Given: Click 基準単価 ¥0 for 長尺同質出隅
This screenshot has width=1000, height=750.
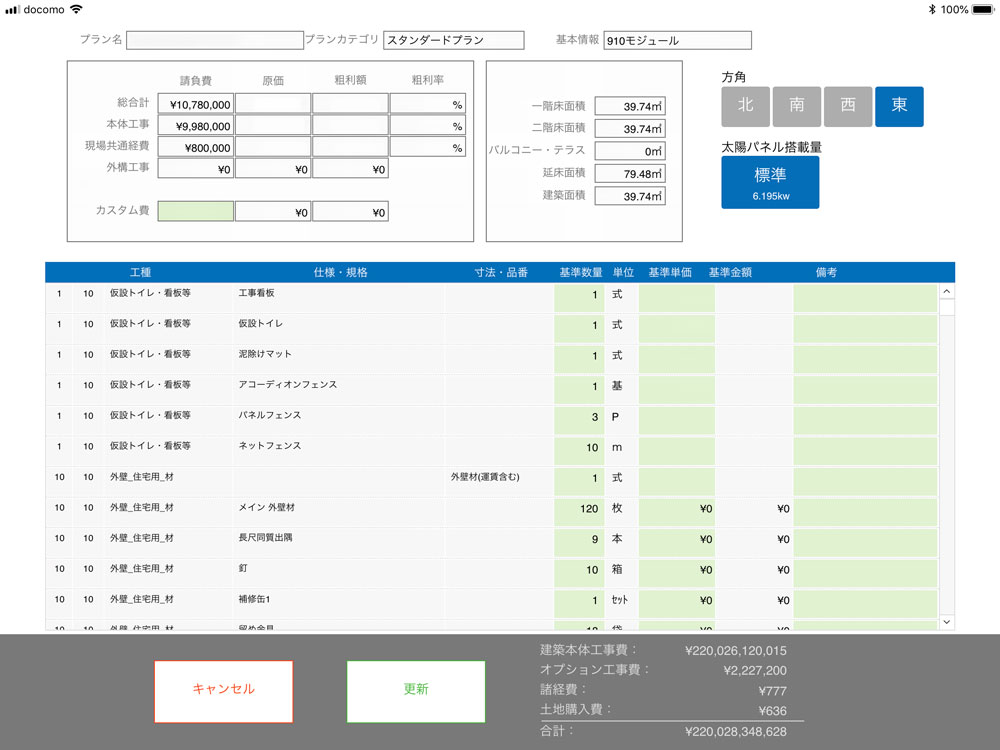Looking at the screenshot, I should (677, 543).
